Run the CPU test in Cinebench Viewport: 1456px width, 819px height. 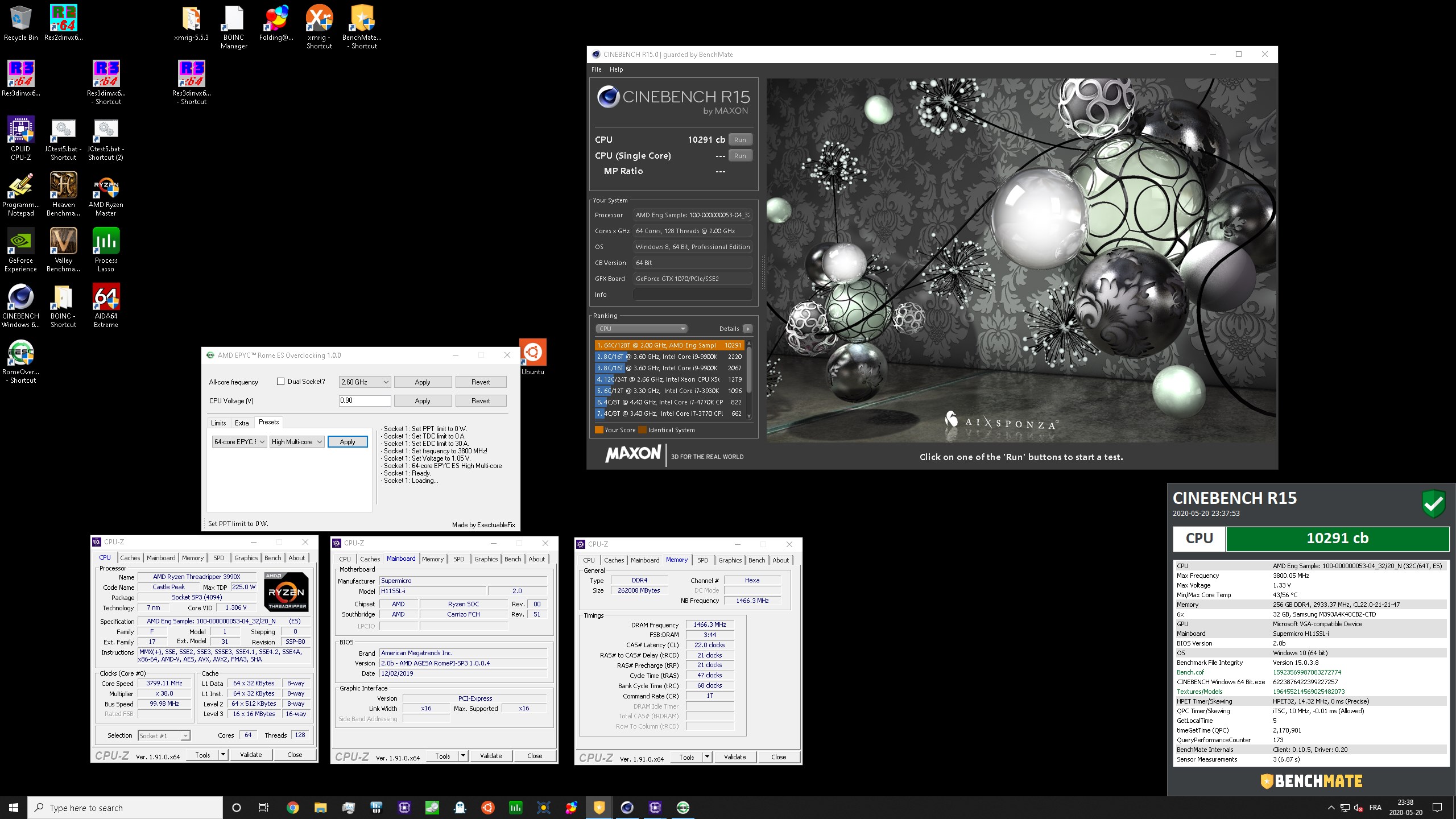click(740, 140)
